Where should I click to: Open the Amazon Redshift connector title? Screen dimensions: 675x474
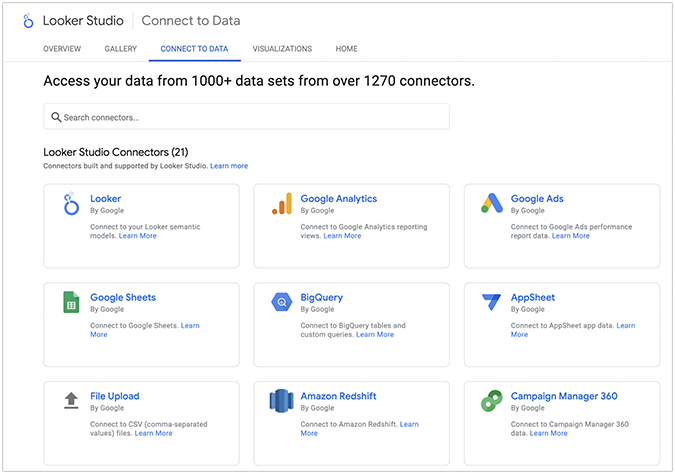tap(338, 396)
